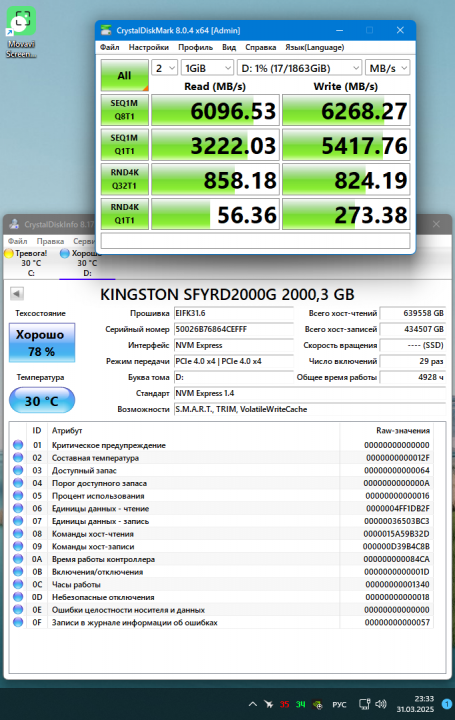The height and width of the screenshot is (720, 455).
Task: Open Вид menu in CrystalDiskMark
Action: (x=229, y=47)
